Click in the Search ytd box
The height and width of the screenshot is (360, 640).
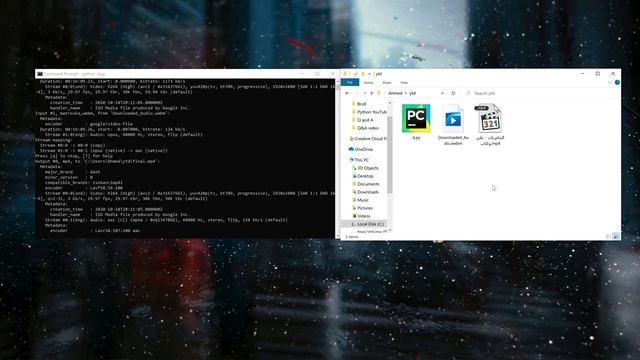pos(542,93)
